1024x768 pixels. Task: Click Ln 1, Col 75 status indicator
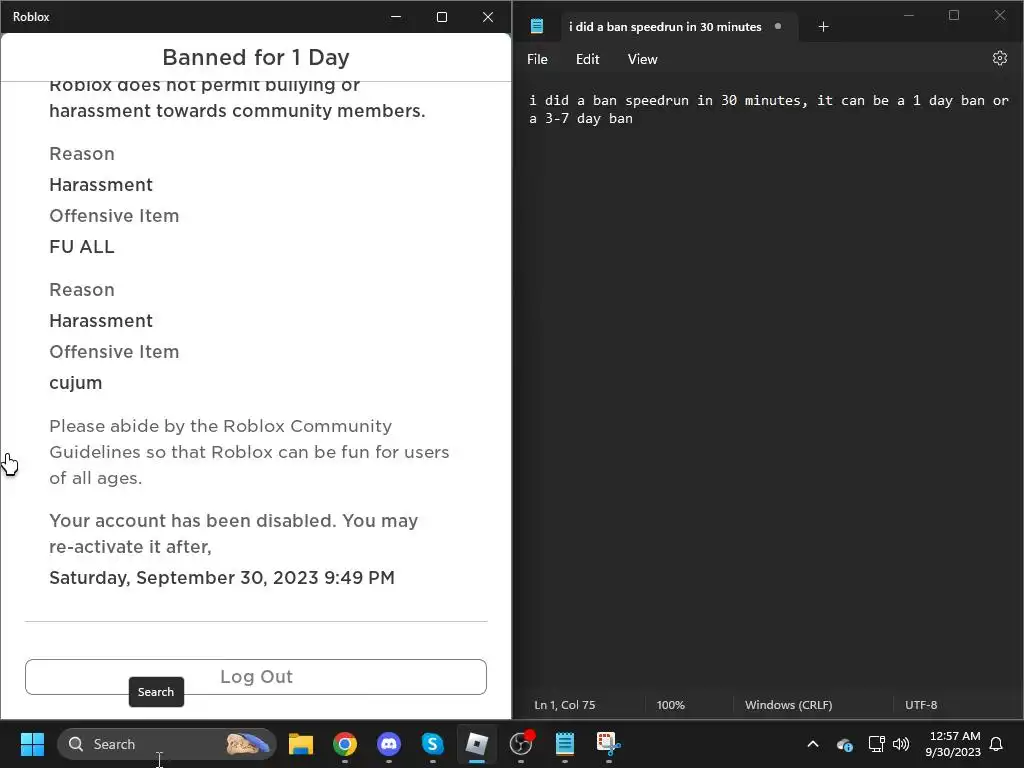coord(564,705)
